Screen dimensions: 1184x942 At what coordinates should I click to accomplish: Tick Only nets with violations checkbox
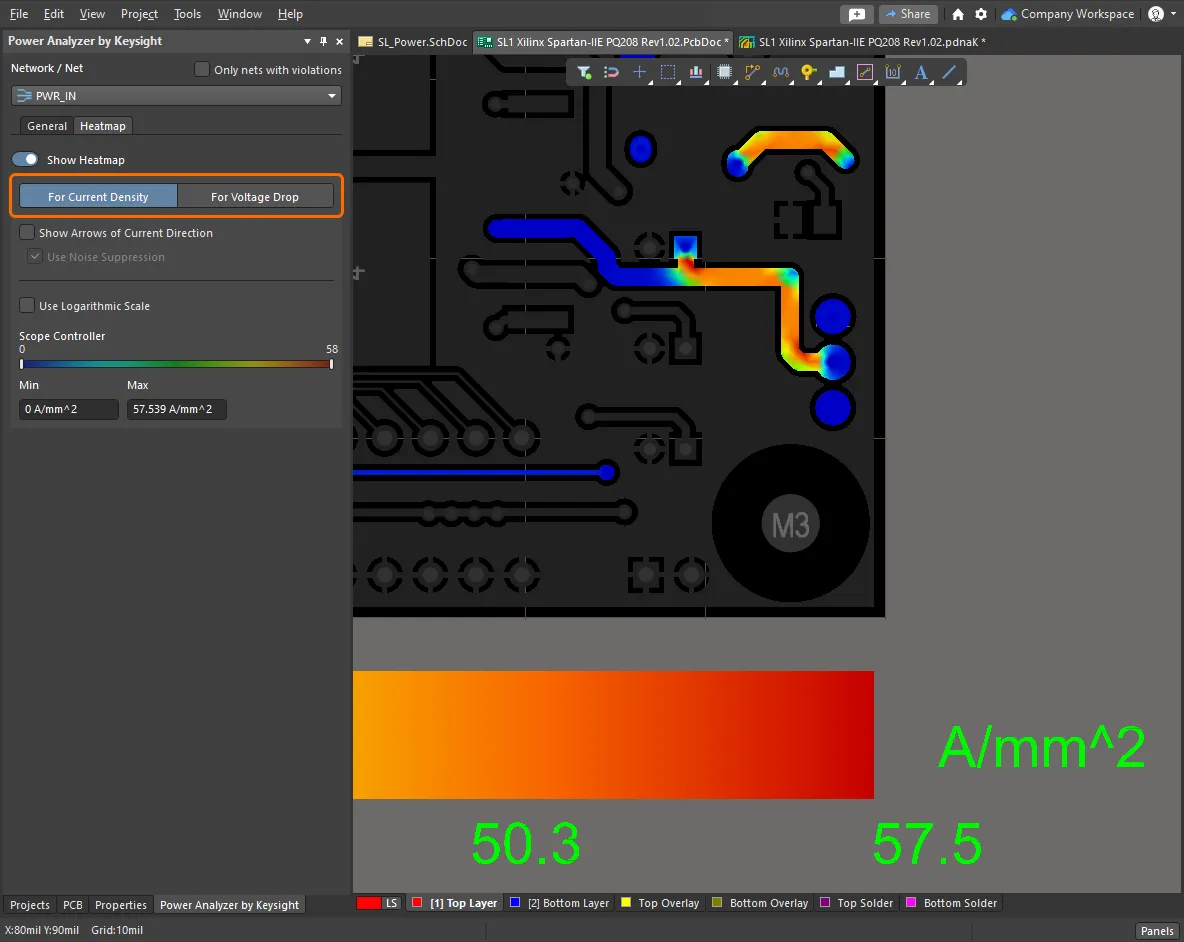202,70
